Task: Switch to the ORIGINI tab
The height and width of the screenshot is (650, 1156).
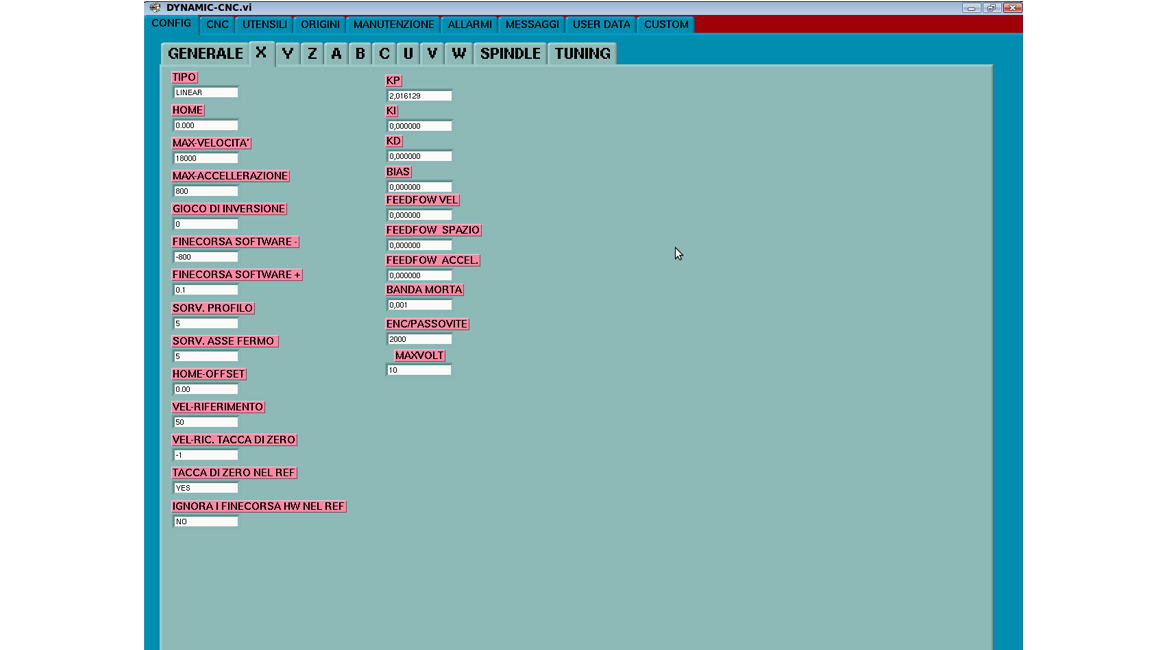Action: point(320,24)
